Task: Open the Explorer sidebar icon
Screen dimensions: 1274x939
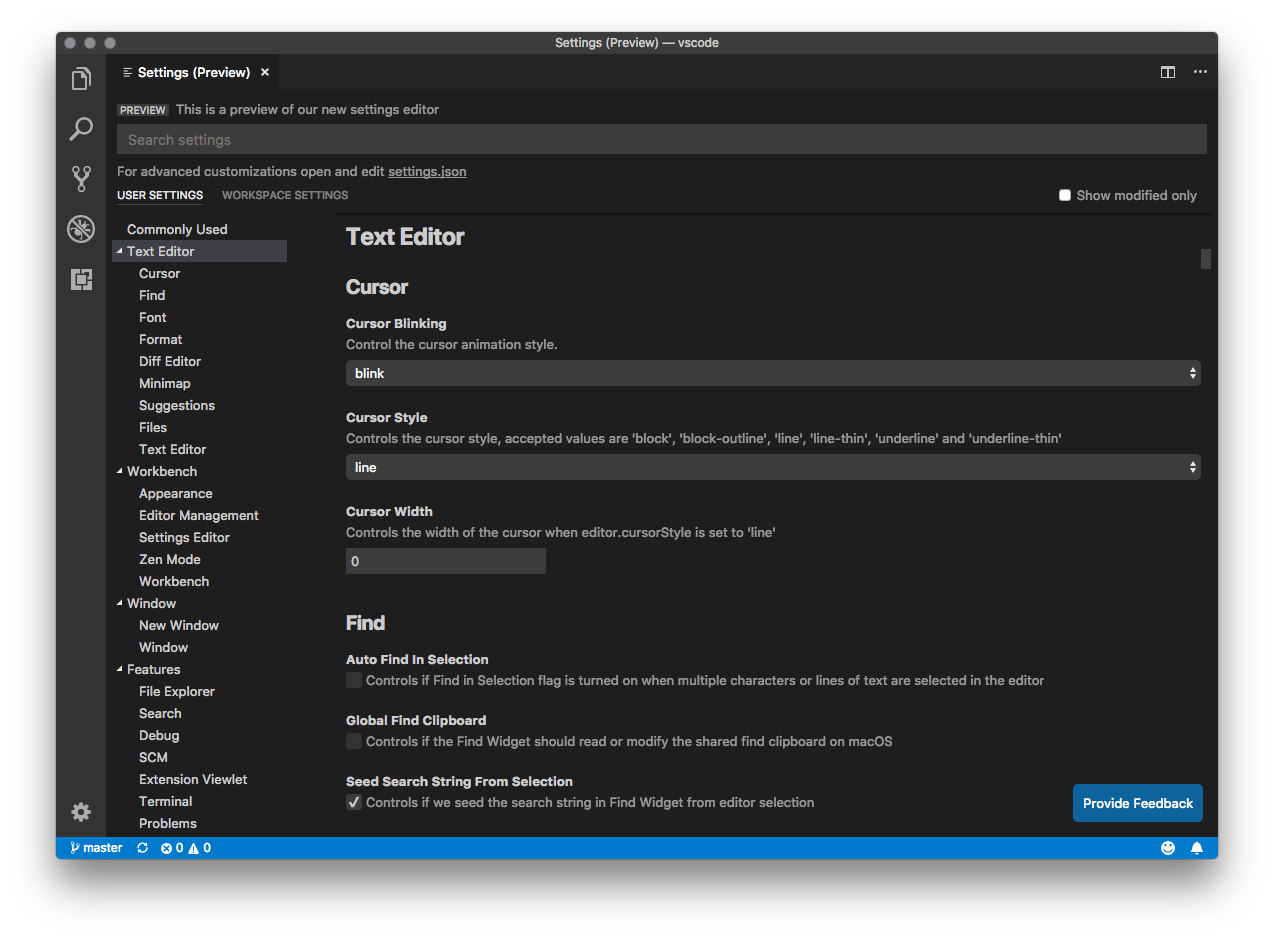Action: coord(80,78)
